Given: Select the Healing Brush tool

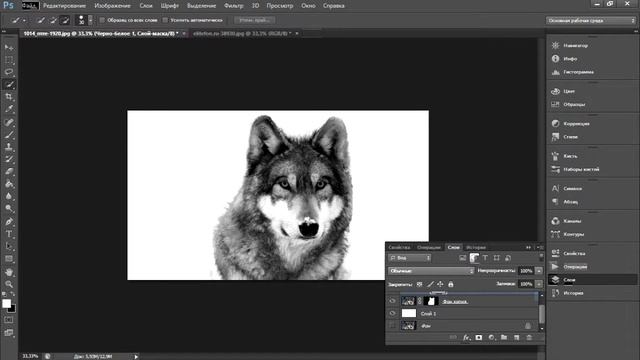Looking at the screenshot, I should [9, 122].
